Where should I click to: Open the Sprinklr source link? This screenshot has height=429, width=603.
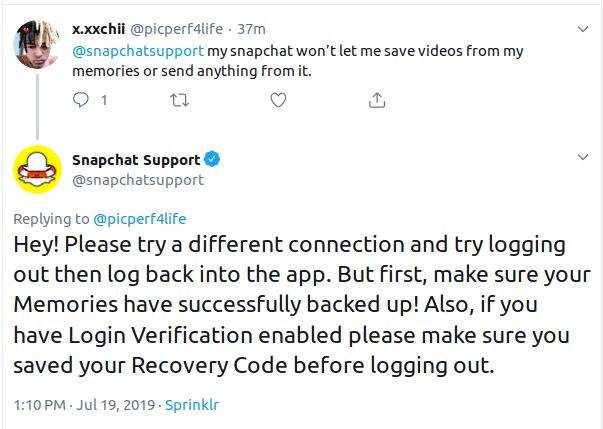[x=192, y=405]
